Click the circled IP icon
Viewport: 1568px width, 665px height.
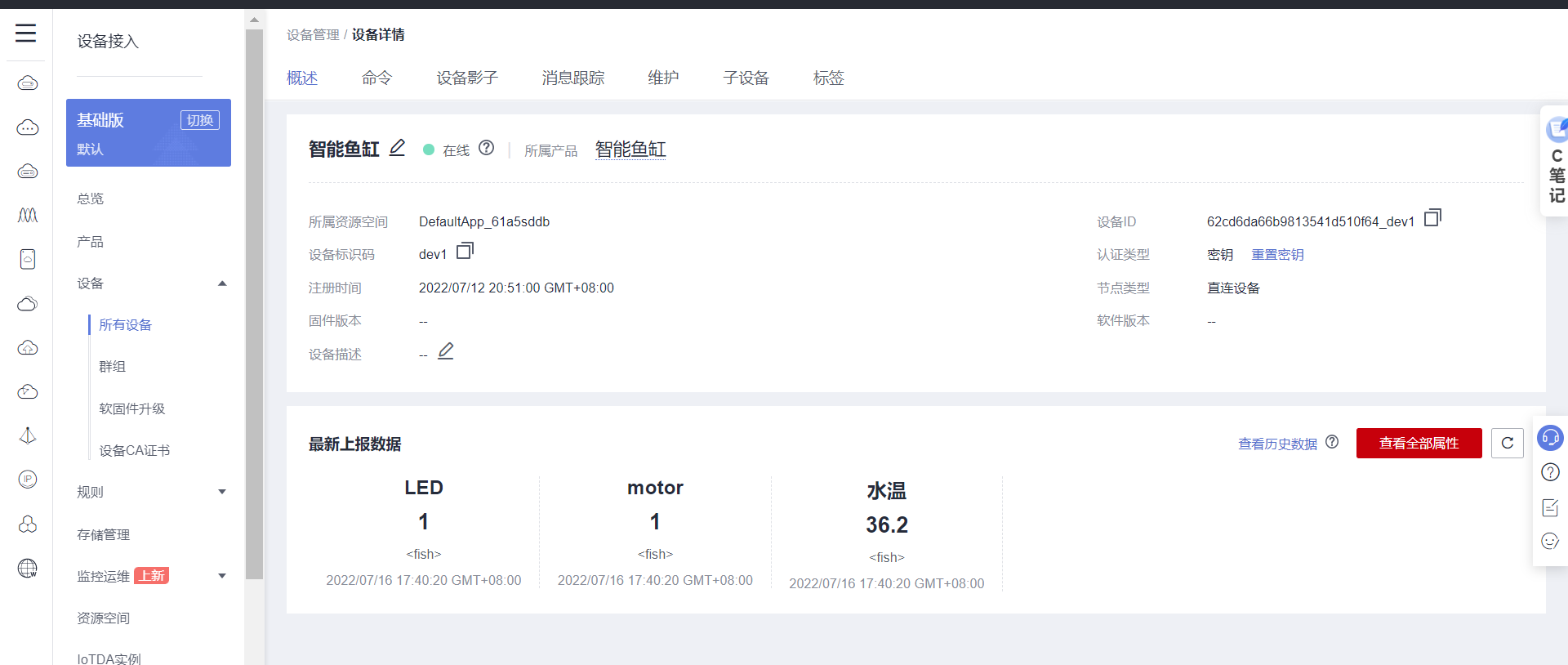tap(28, 480)
